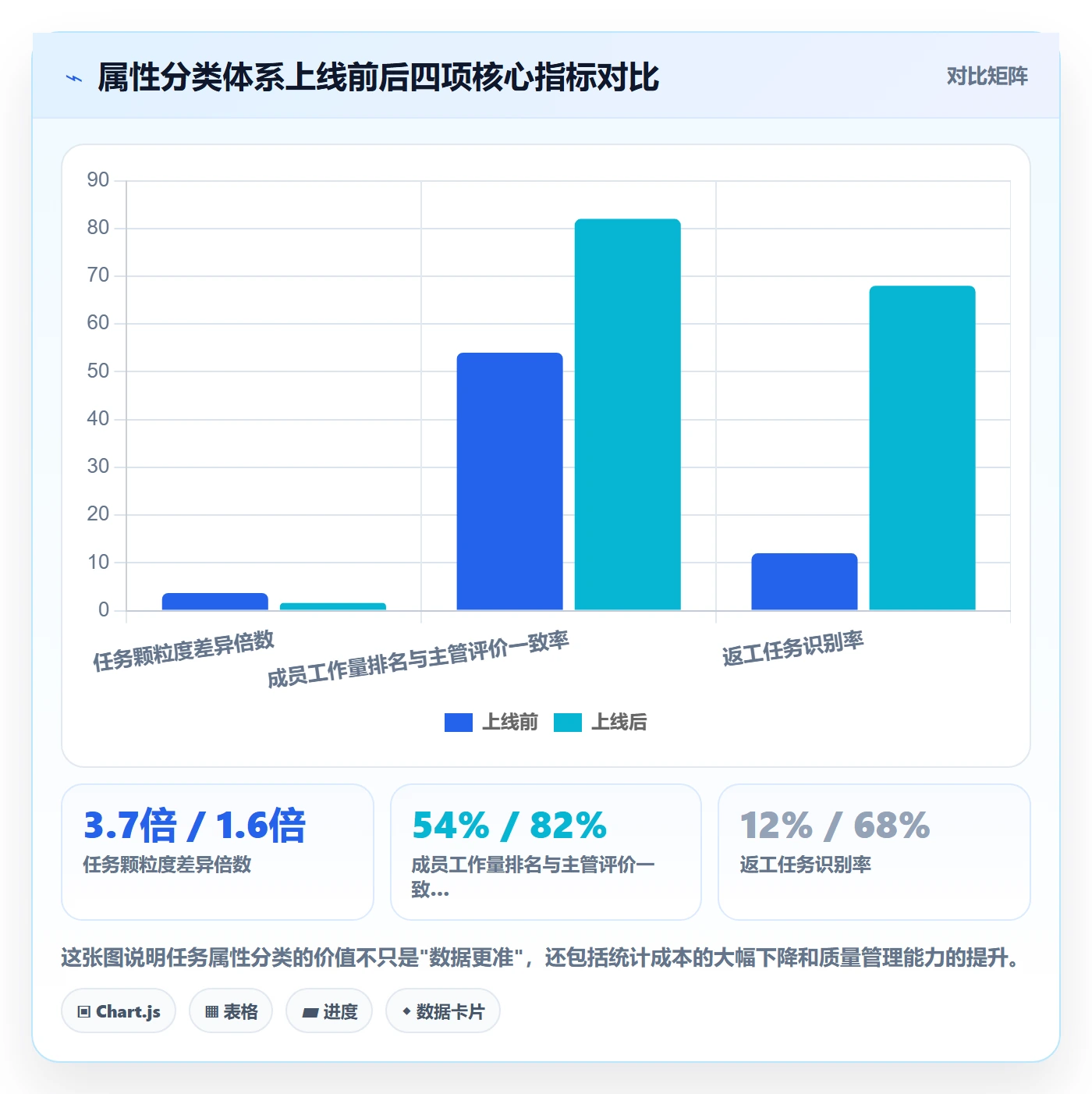This screenshot has width=1092, height=1094.
Task: Click the 3.7倍 / 1.6倍 data card
Action: 218,852
